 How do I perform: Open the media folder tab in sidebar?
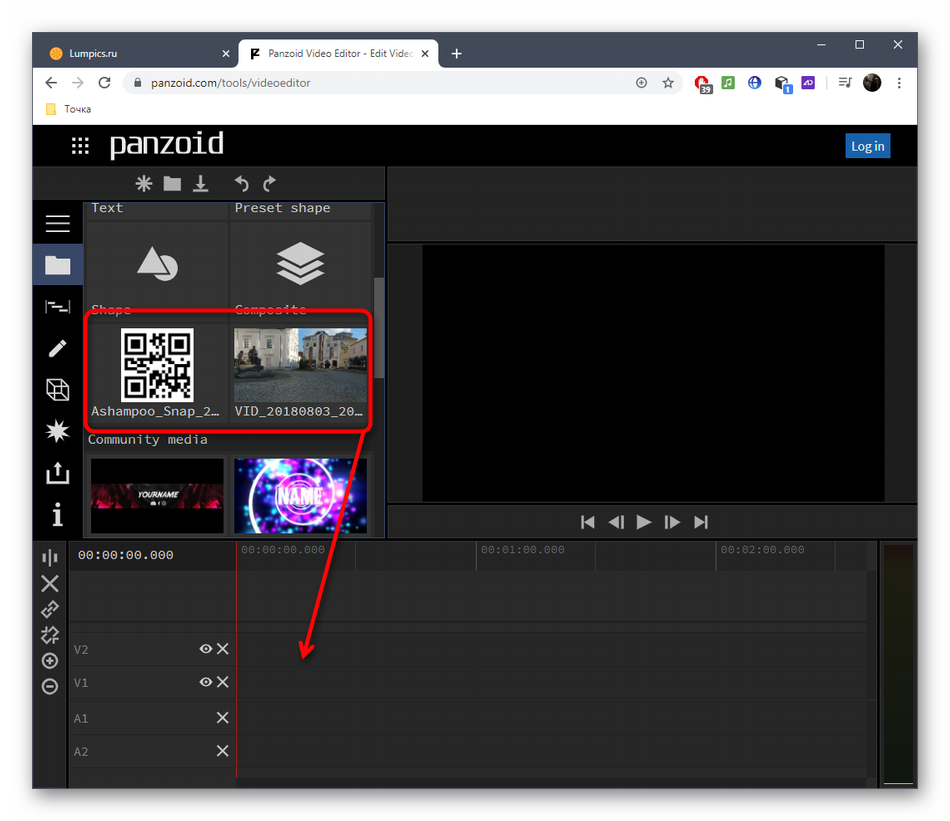[57, 265]
